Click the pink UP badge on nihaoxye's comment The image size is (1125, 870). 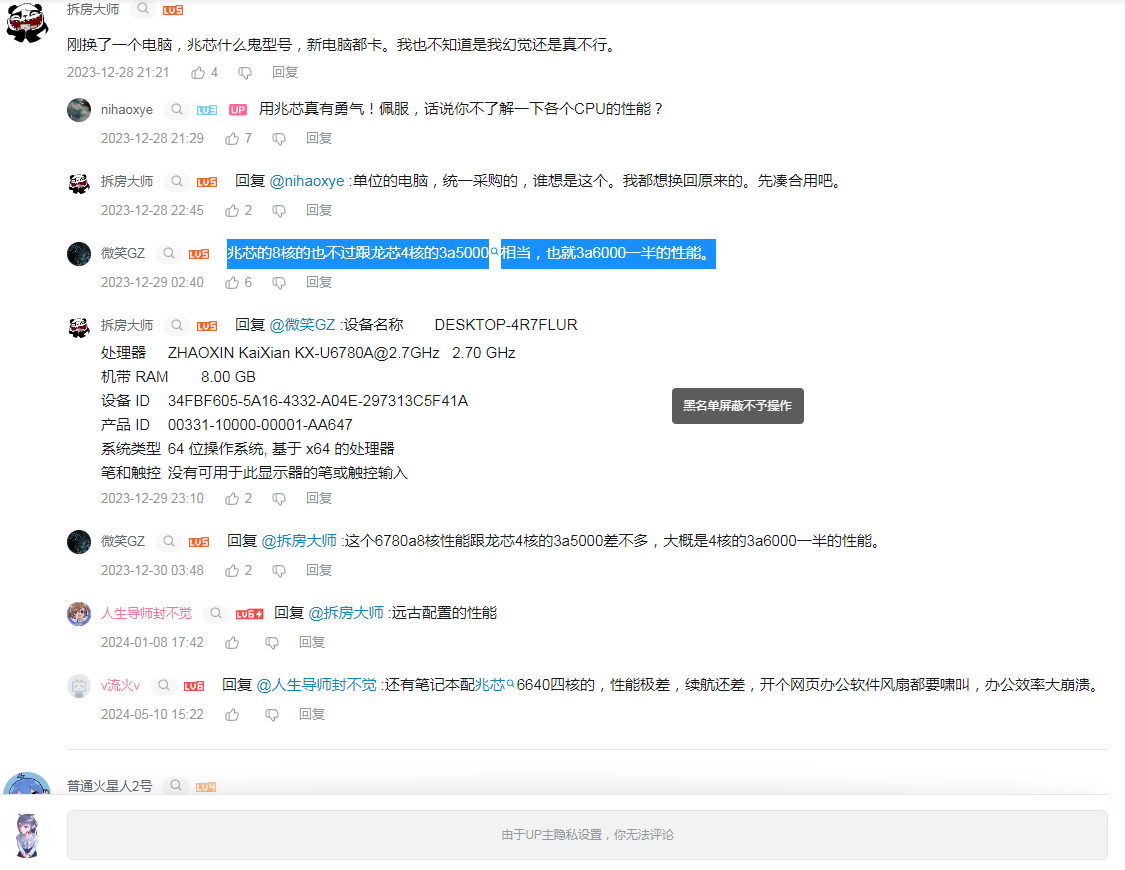(237, 108)
